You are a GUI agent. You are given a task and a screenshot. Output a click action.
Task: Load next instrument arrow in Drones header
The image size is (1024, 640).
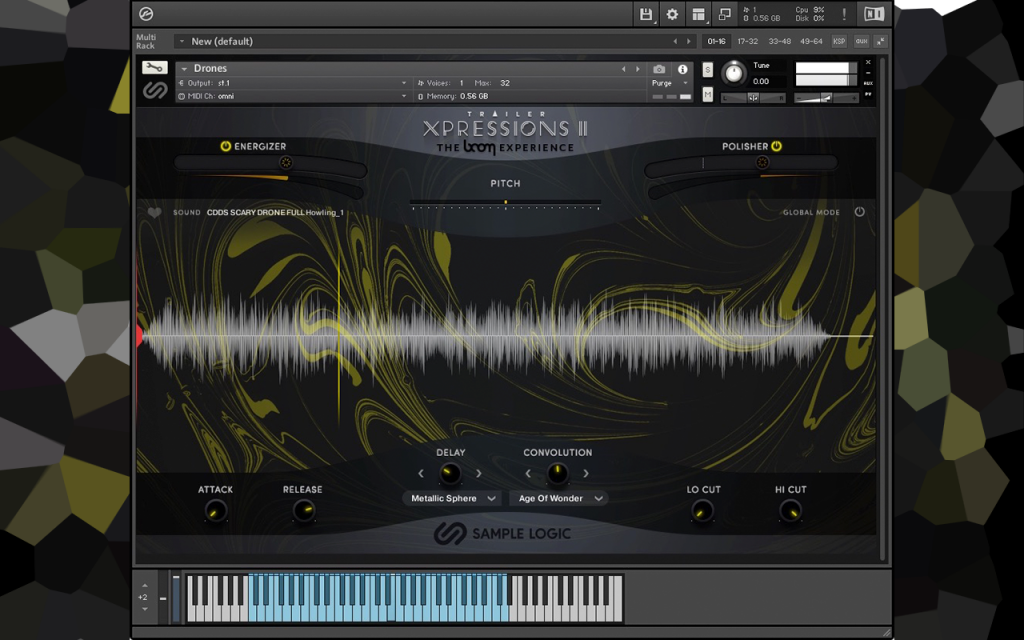[x=637, y=69]
